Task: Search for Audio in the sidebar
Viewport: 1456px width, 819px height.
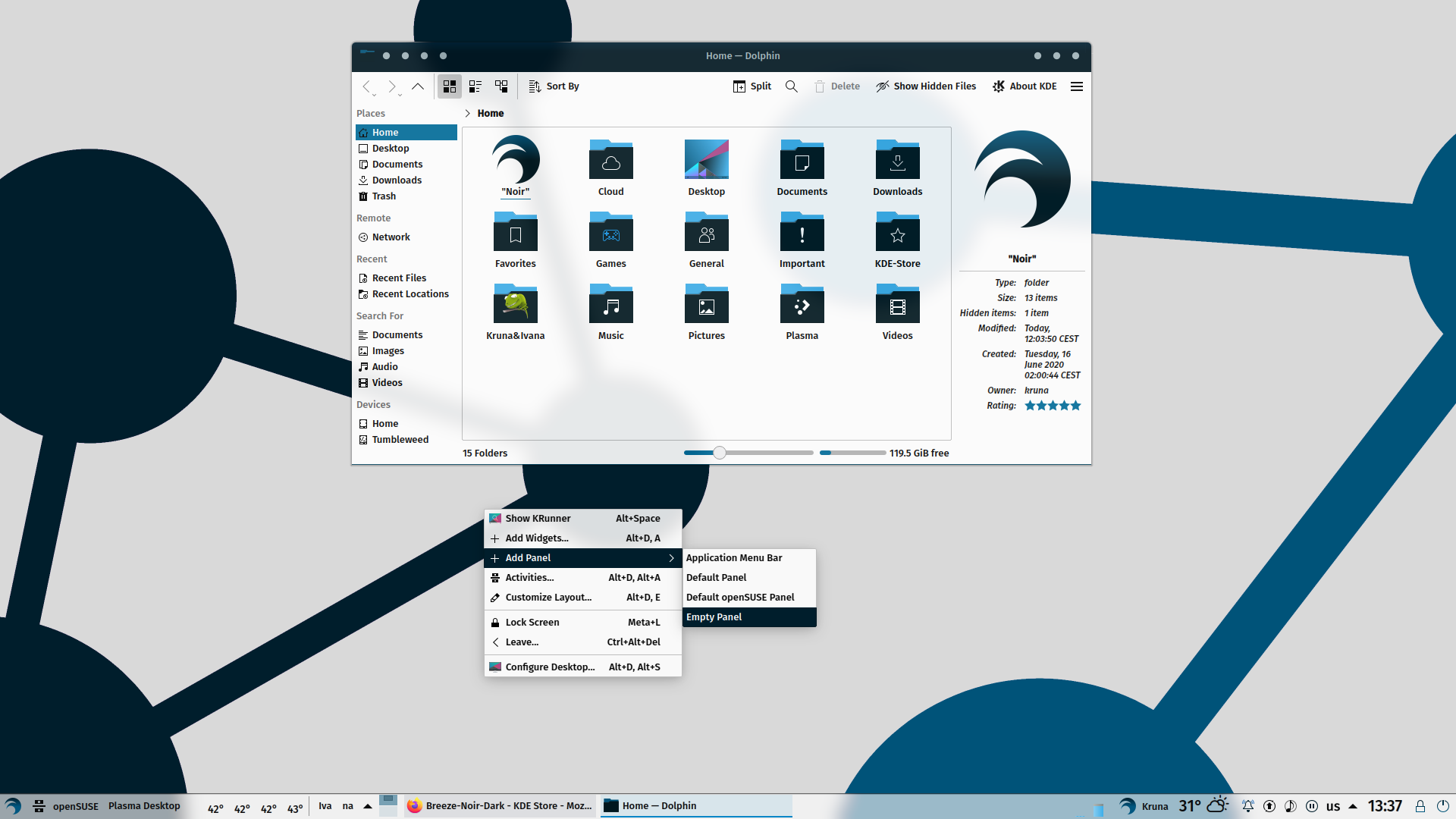Action: click(x=406, y=367)
